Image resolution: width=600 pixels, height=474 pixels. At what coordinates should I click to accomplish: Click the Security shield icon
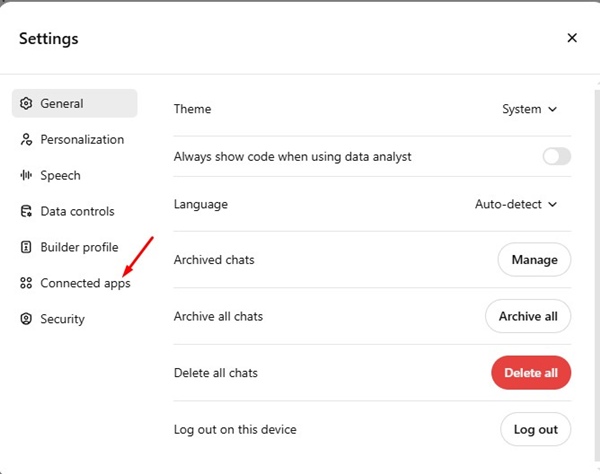click(x=26, y=320)
